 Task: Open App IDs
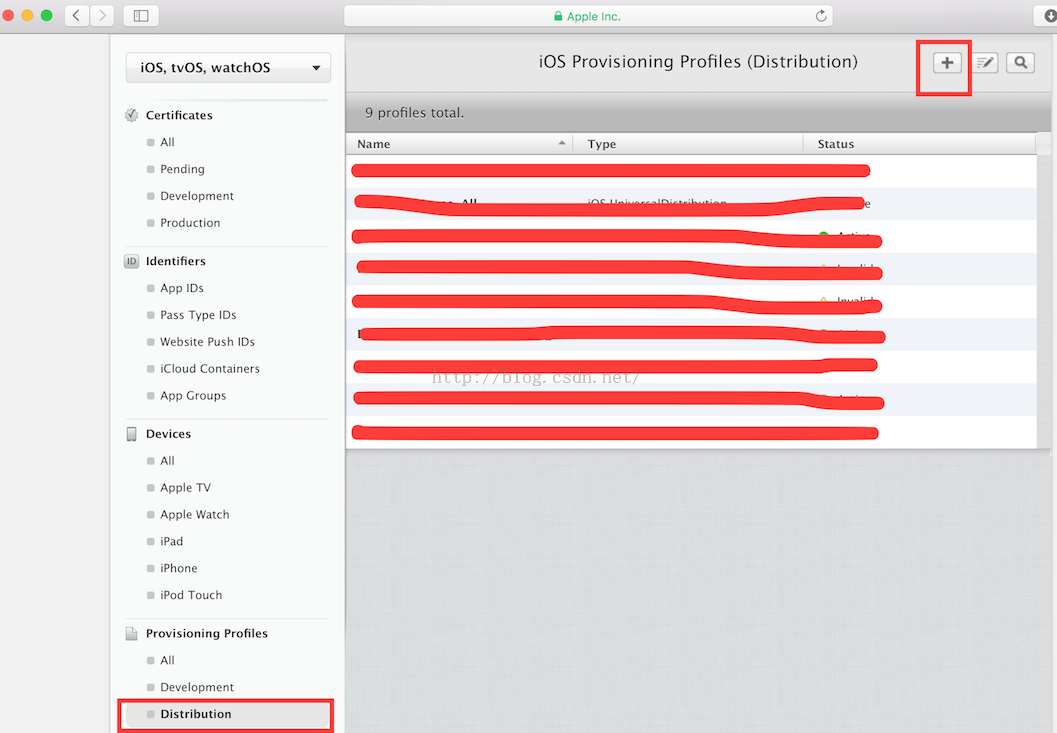(182, 288)
